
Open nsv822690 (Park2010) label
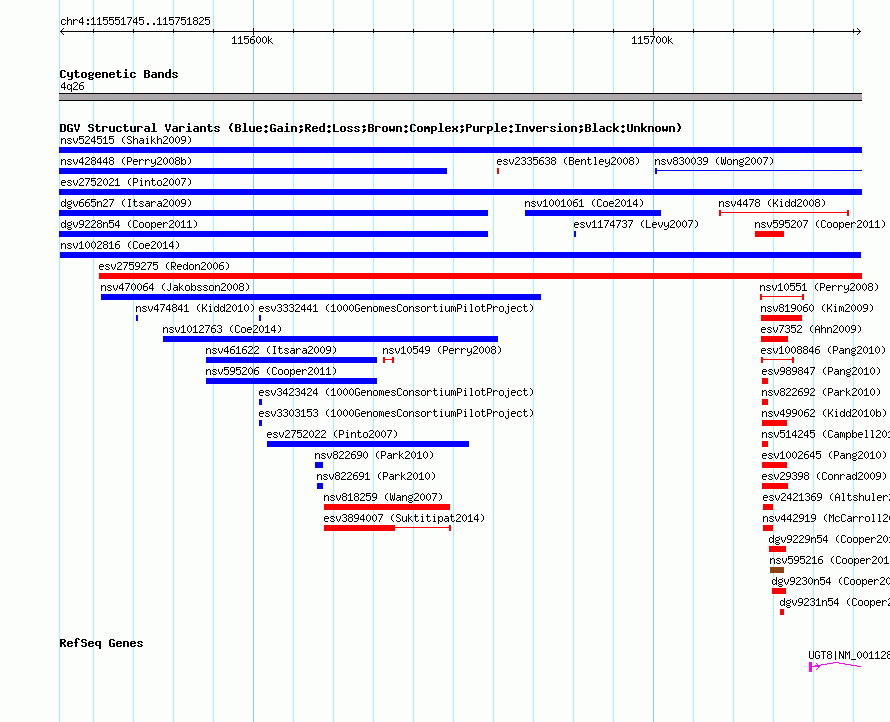pos(374,455)
